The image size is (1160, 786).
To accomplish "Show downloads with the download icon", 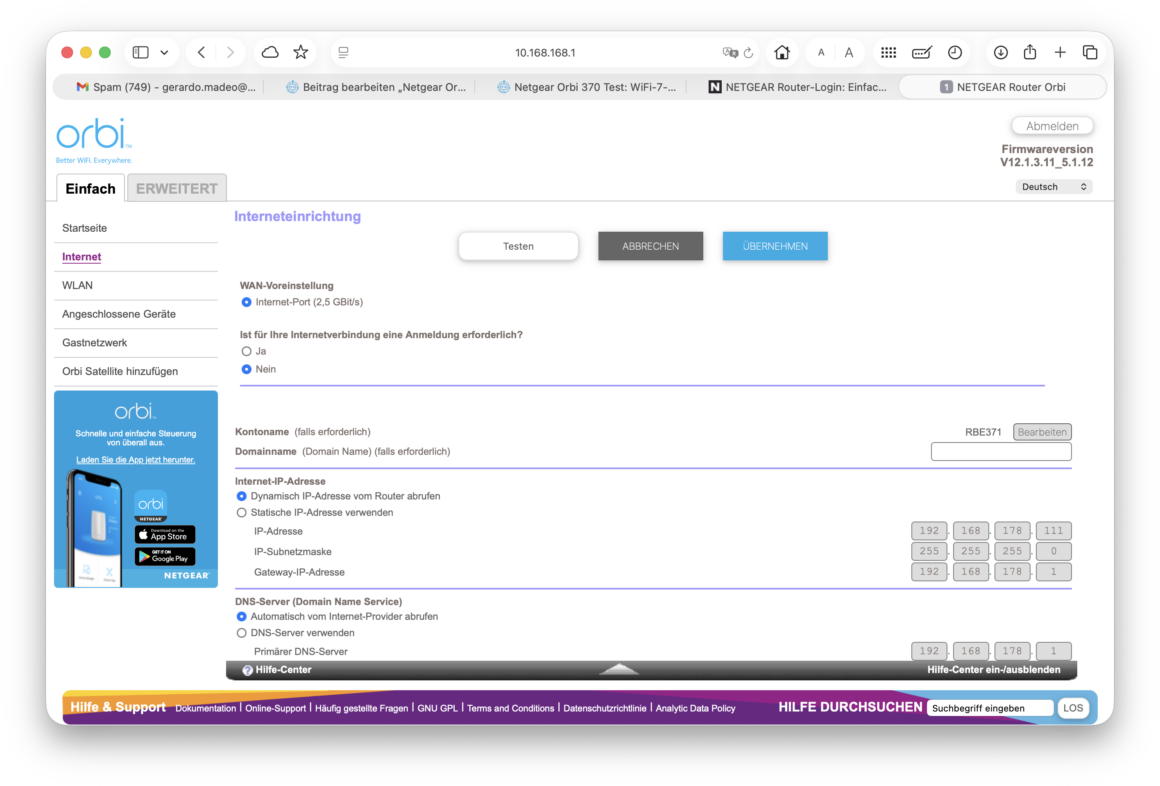I will pos(1000,53).
